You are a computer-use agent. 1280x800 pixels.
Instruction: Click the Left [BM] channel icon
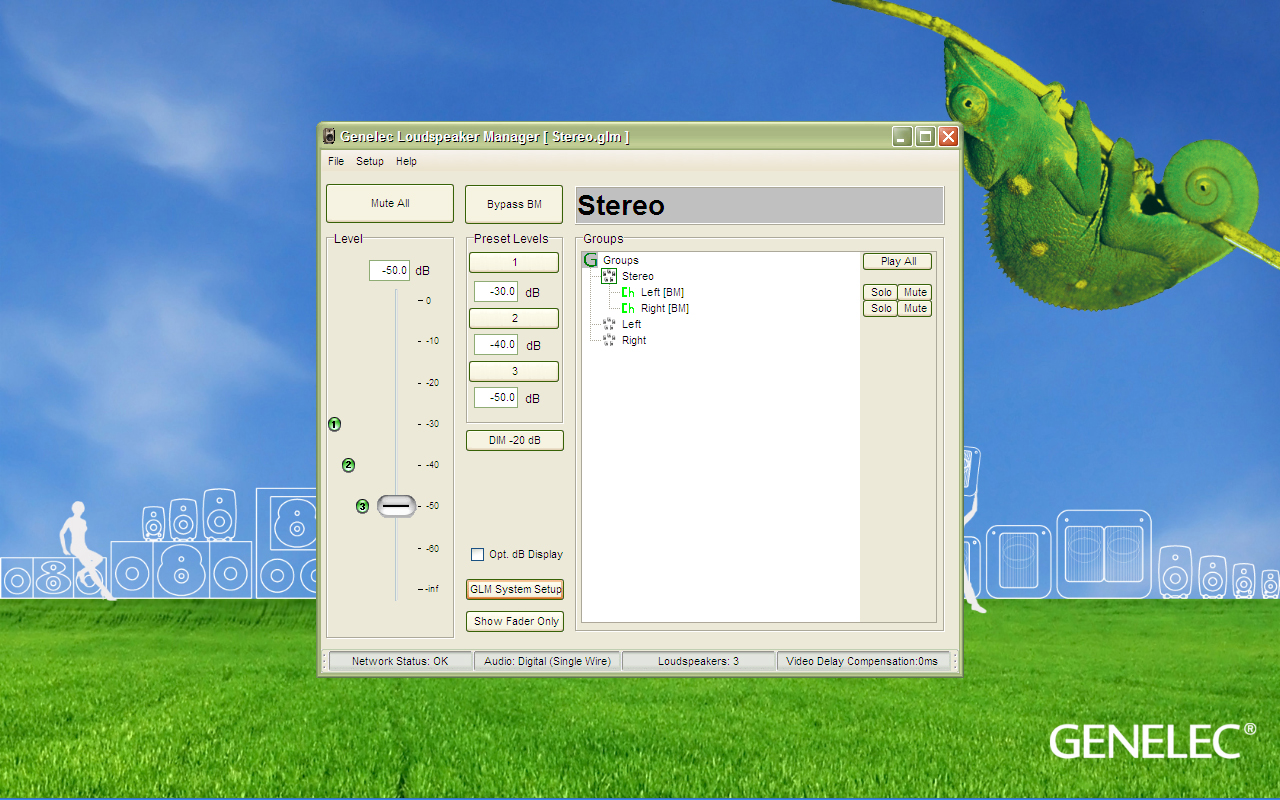click(x=628, y=292)
